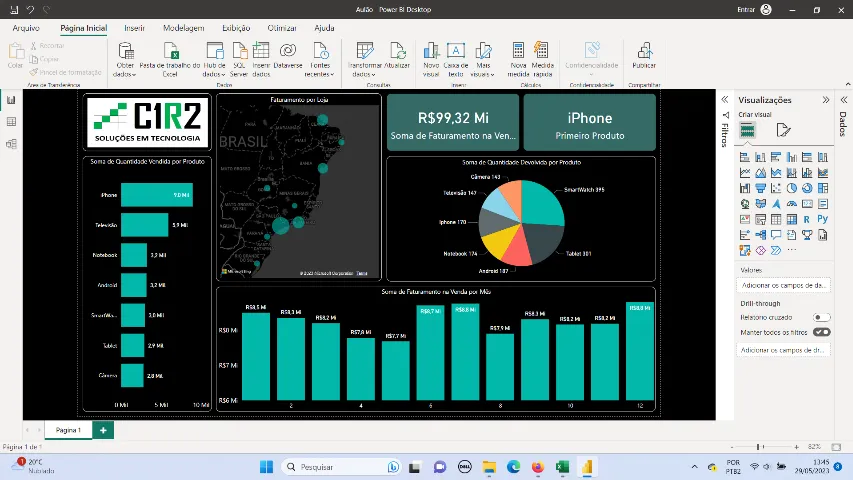Open the Arquivo menu
Screen dimensions: 853x480
pyautogui.click(x=26, y=29)
